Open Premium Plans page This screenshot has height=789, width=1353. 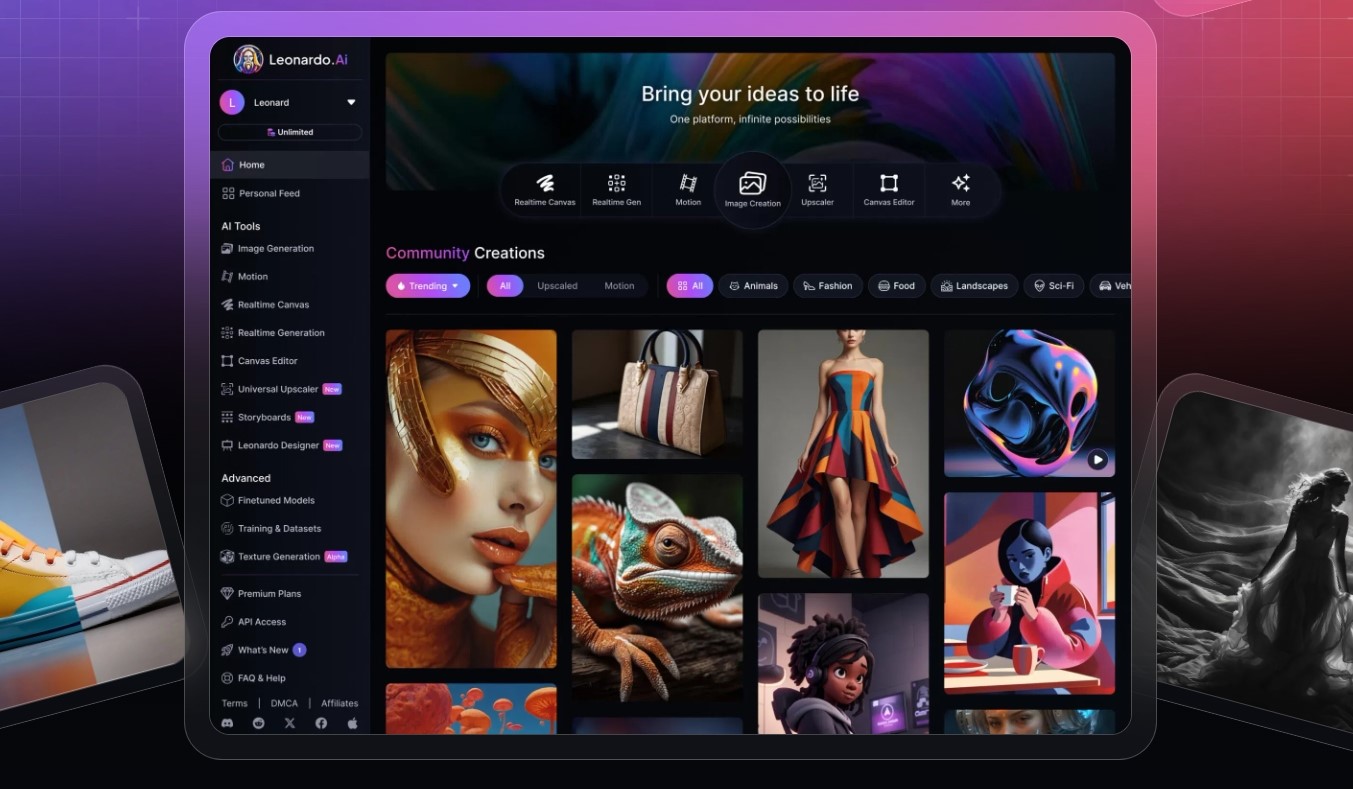pos(268,594)
